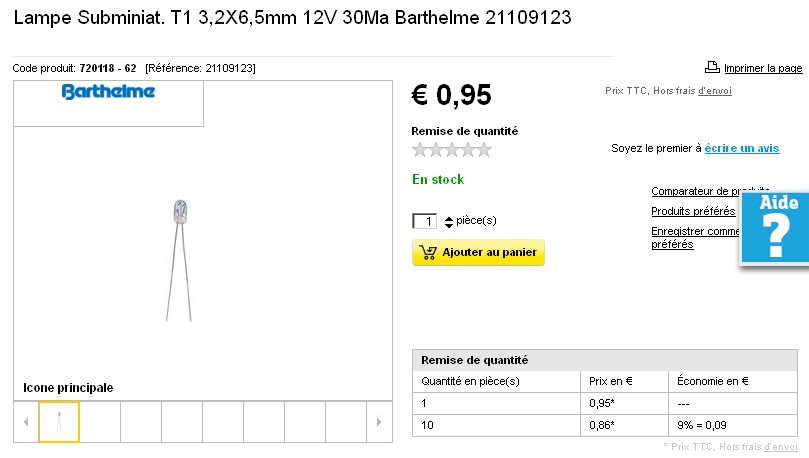This screenshot has width=809, height=458.
Task: Select the 10-piece quantity discount row
Action: pyautogui.click(x=604, y=425)
